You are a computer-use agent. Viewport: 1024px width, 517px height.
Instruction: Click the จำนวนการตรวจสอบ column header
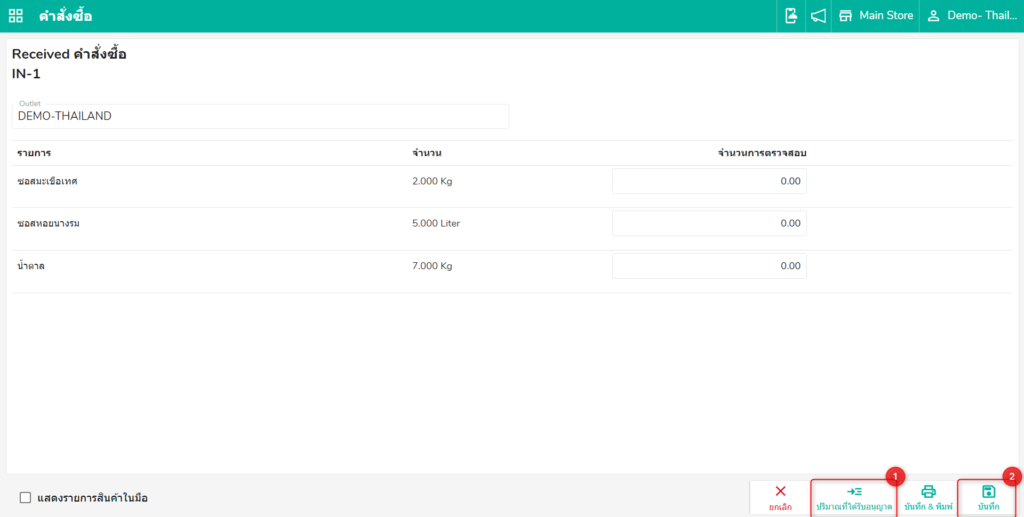762,153
